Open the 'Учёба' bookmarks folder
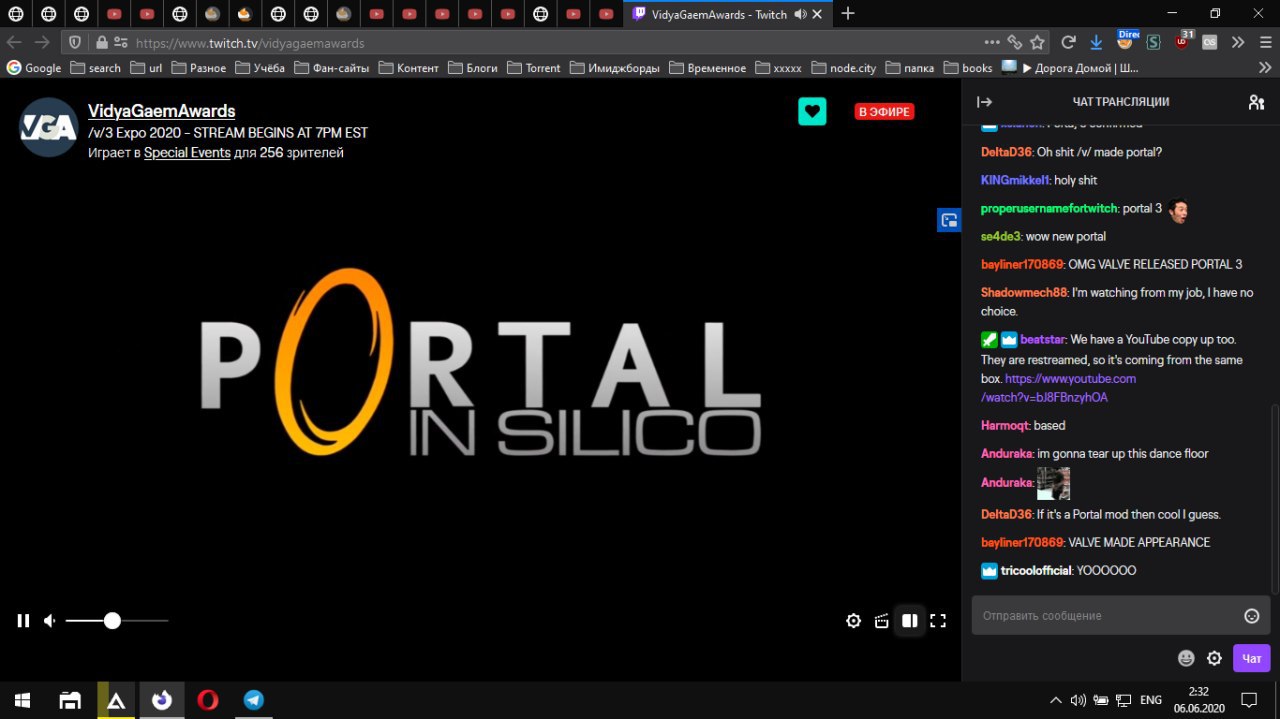Image resolution: width=1280 pixels, height=719 pixels. (x=260, y=68)
